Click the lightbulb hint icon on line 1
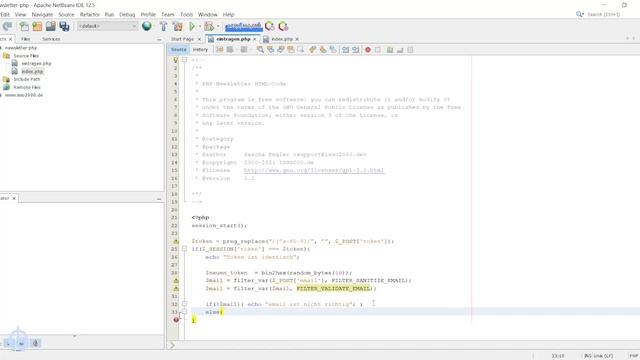 pos(176,60)
